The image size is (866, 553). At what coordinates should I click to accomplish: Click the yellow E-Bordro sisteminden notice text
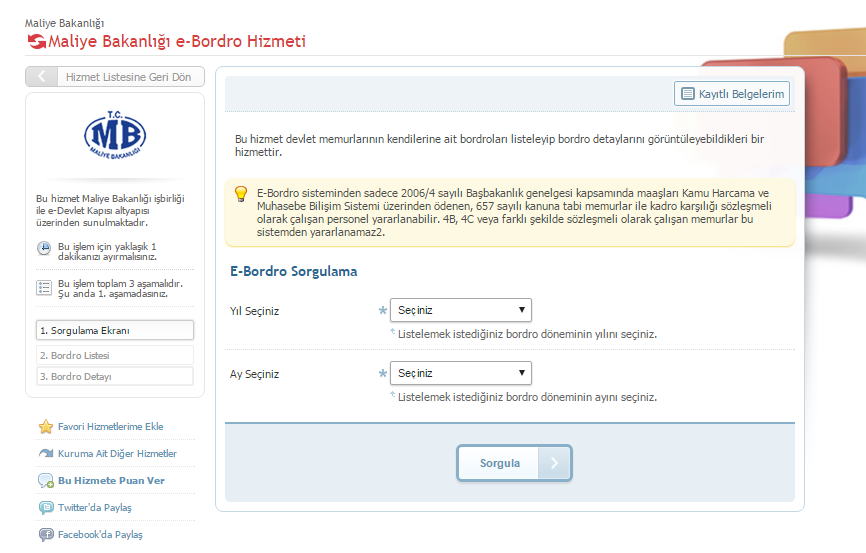[x=514, y=213]
